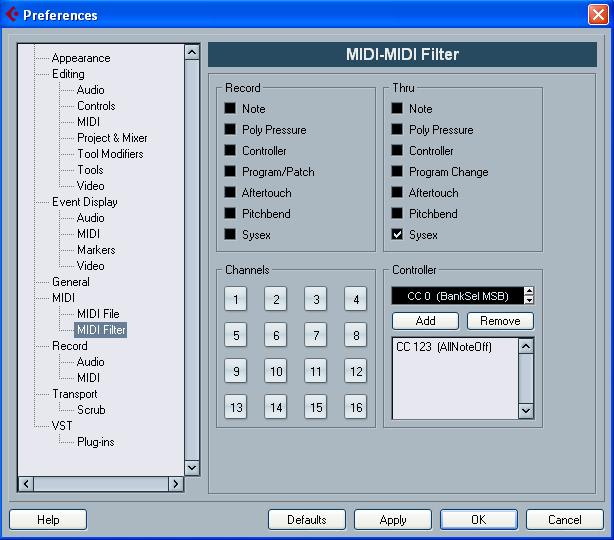
Task: Open the CC 0 BankSel MSB controller selector
Action: coord(457,295)
